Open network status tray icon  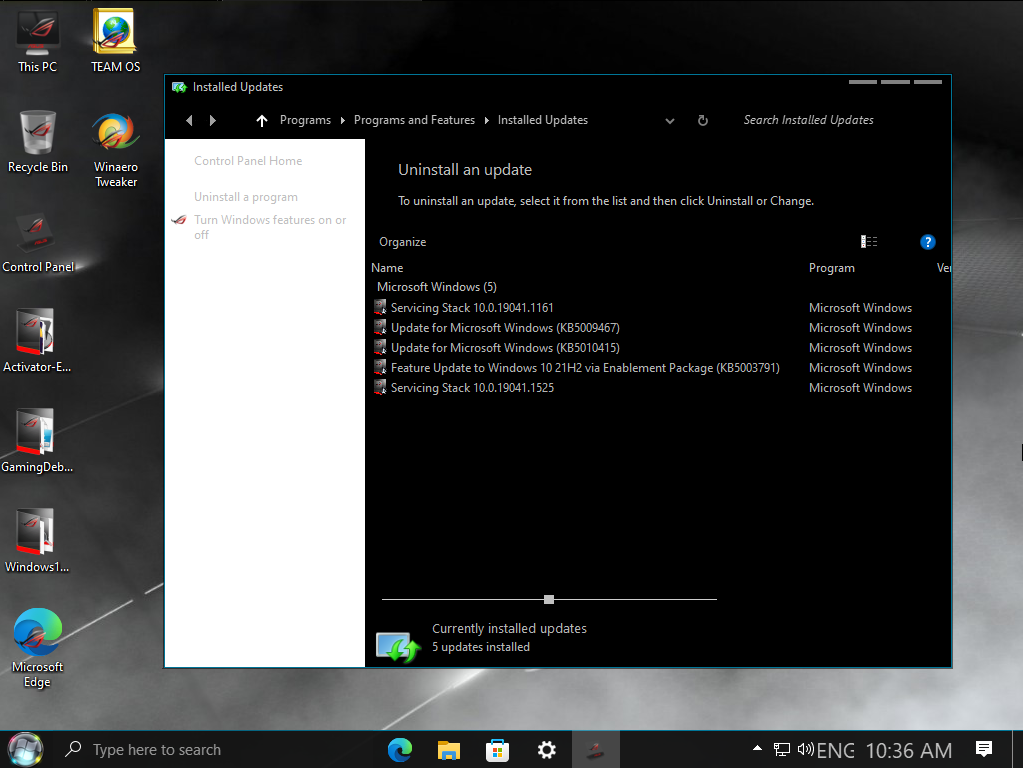(x=782, y=750)
